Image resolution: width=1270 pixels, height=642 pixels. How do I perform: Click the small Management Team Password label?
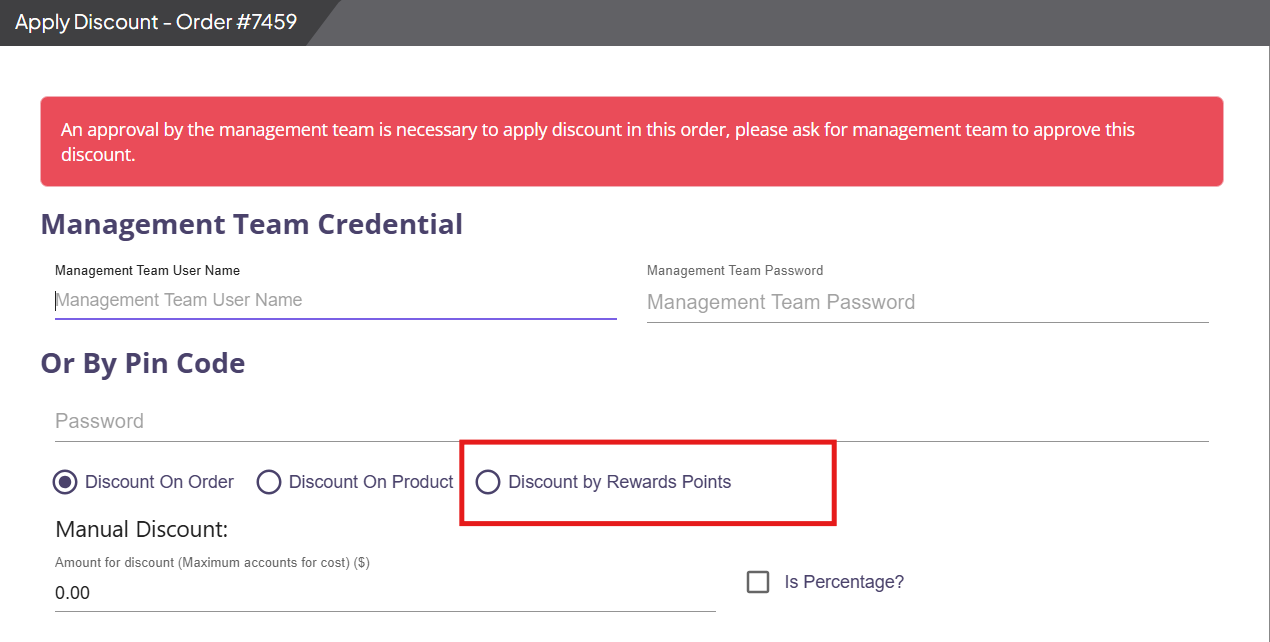735,270
